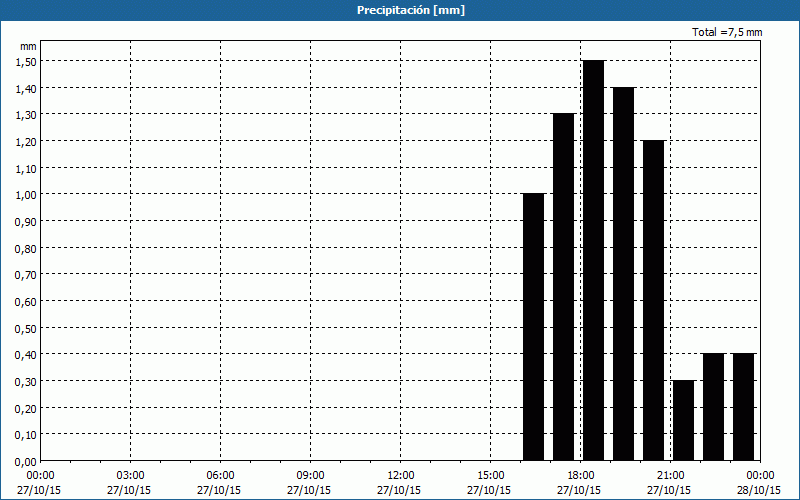Screen dimensions: 800x500
Task: Click the 03:00 time label
Action: 130,476
